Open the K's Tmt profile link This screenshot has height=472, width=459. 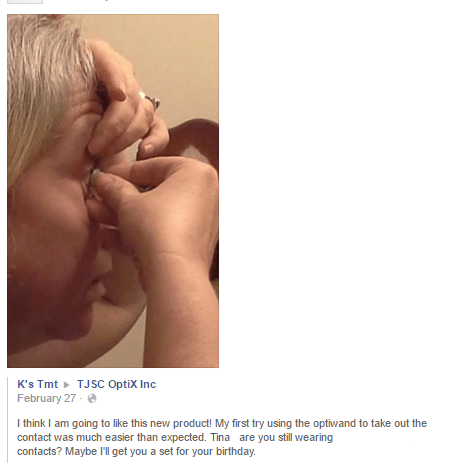click(37, 384)
